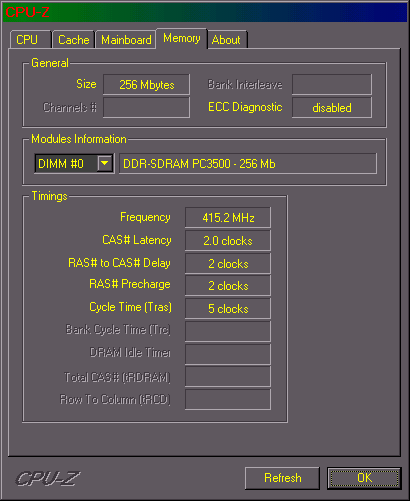
Task: Confirm with the OK button
Action: [x=364, y=478]
